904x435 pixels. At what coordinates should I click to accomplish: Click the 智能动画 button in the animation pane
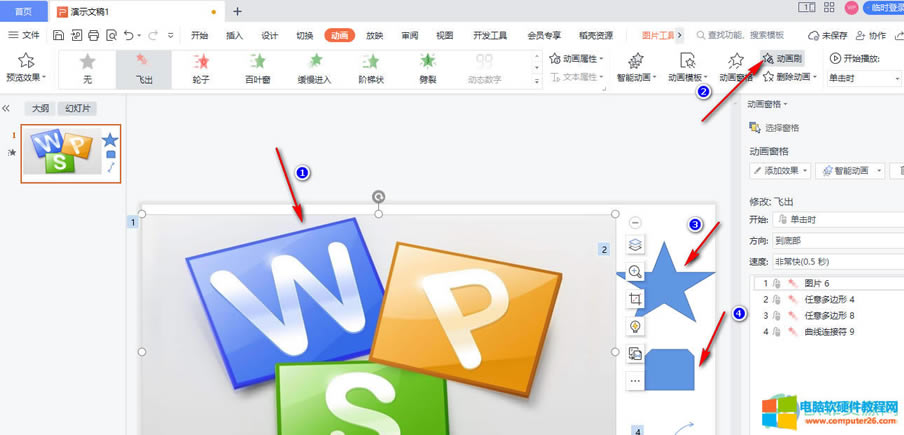pos(851,171)
